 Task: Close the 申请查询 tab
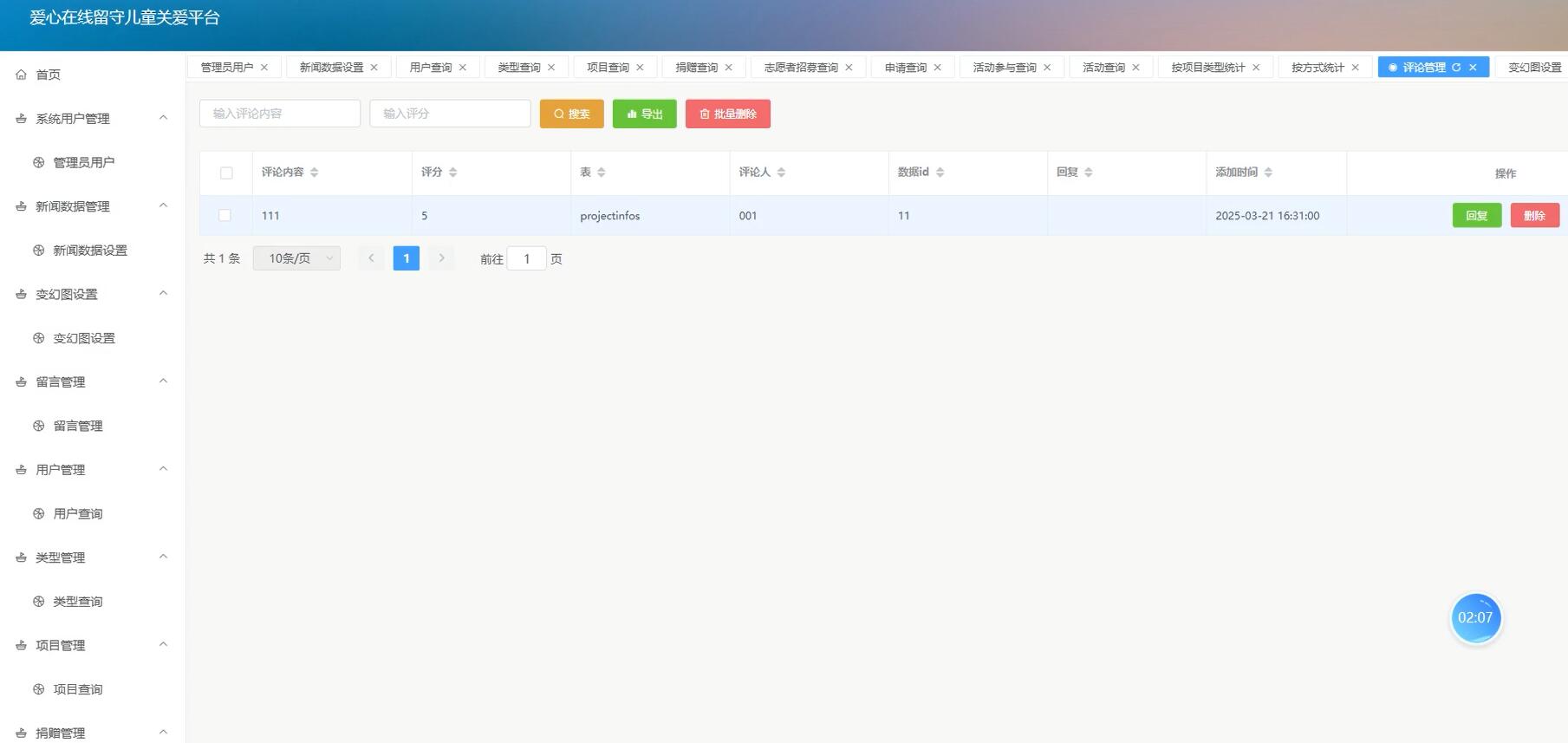tap(938, 68)
